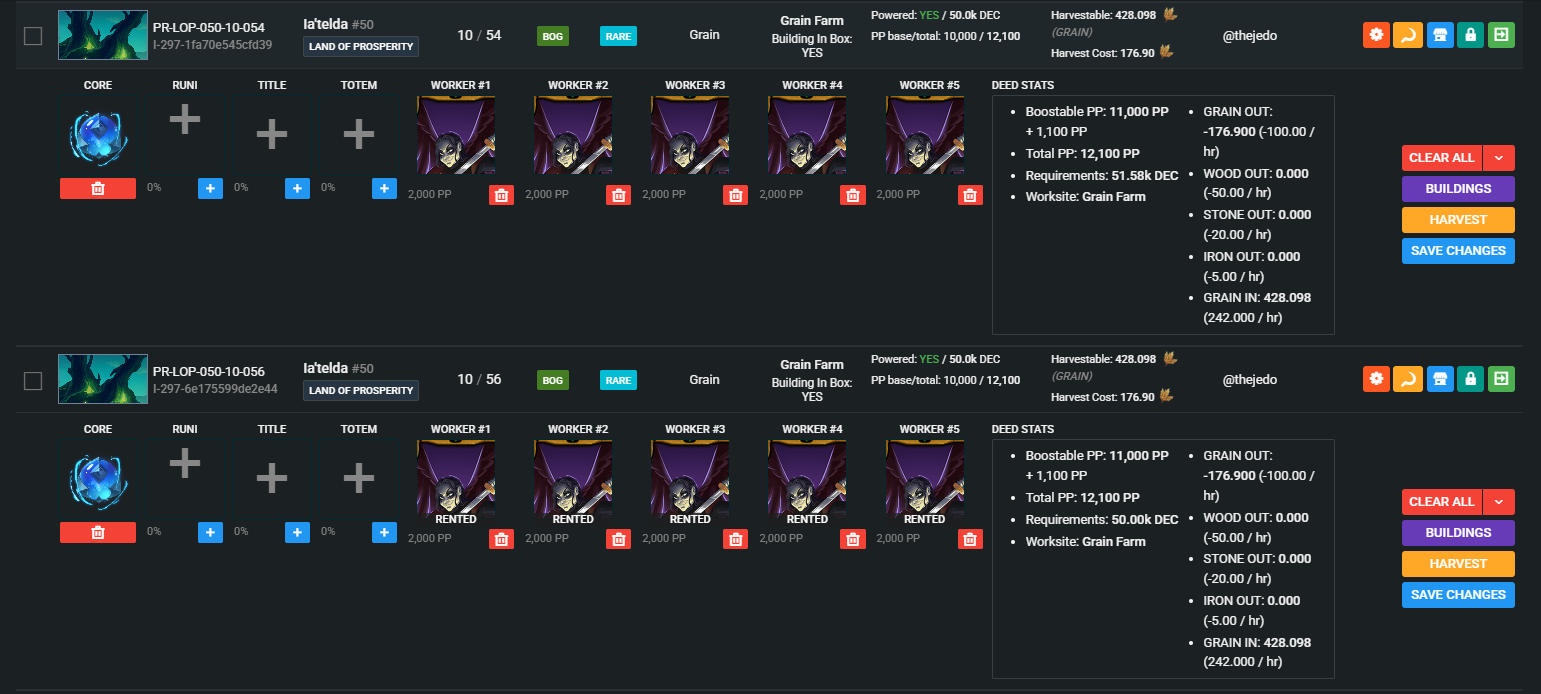Tick the checkbox for deed PR-LOP-050-10-056
Screen dimensions: 1541x694
click(x=33, y=380)
